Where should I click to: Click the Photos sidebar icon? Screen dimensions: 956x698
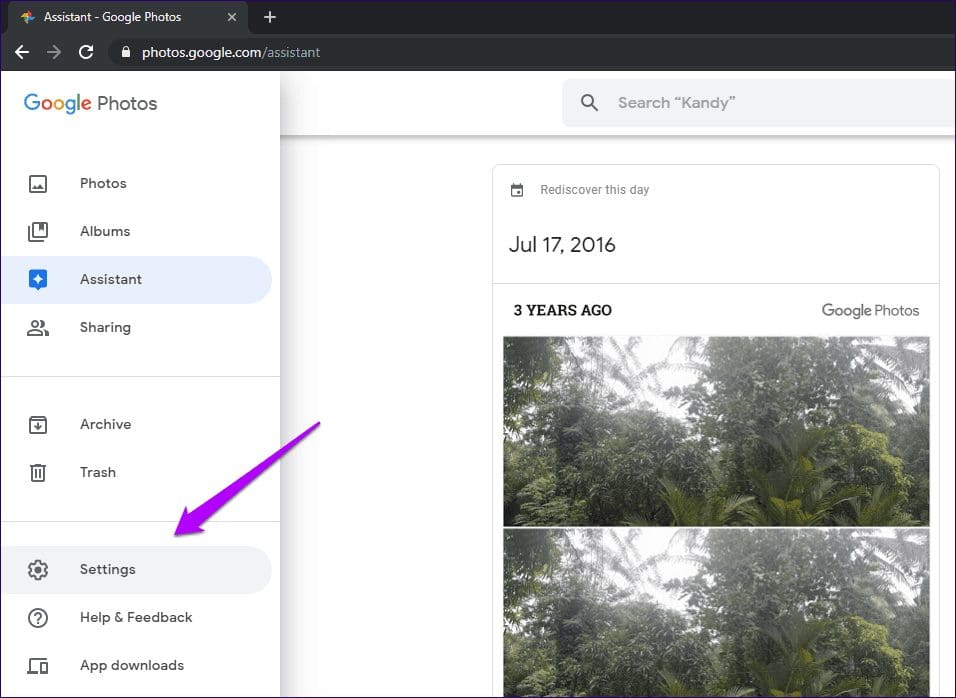[38, 183]
